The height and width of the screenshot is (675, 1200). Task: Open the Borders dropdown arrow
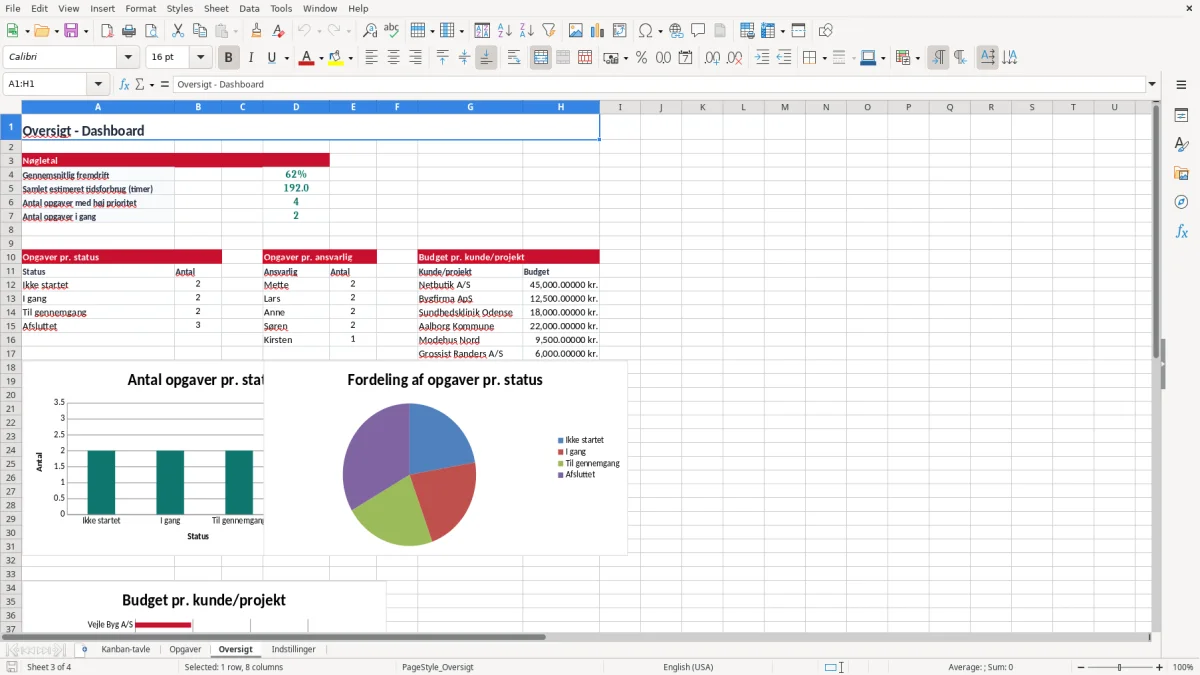click(x=823, y=58)
